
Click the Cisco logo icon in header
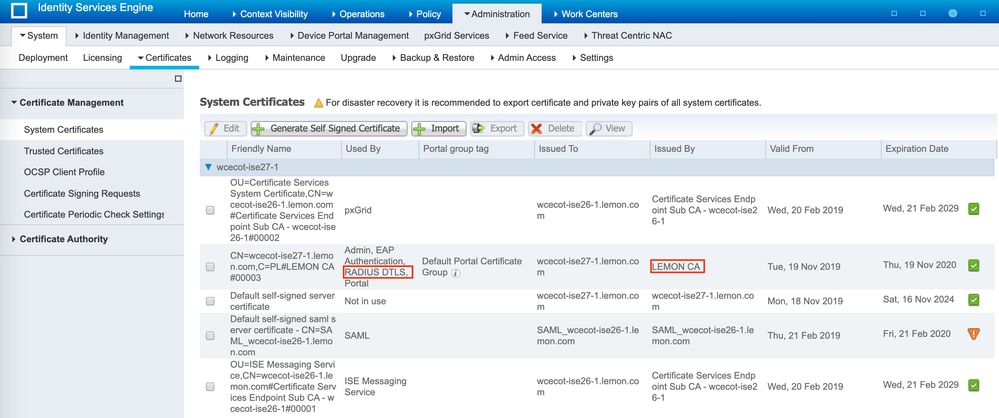point(20,11)
